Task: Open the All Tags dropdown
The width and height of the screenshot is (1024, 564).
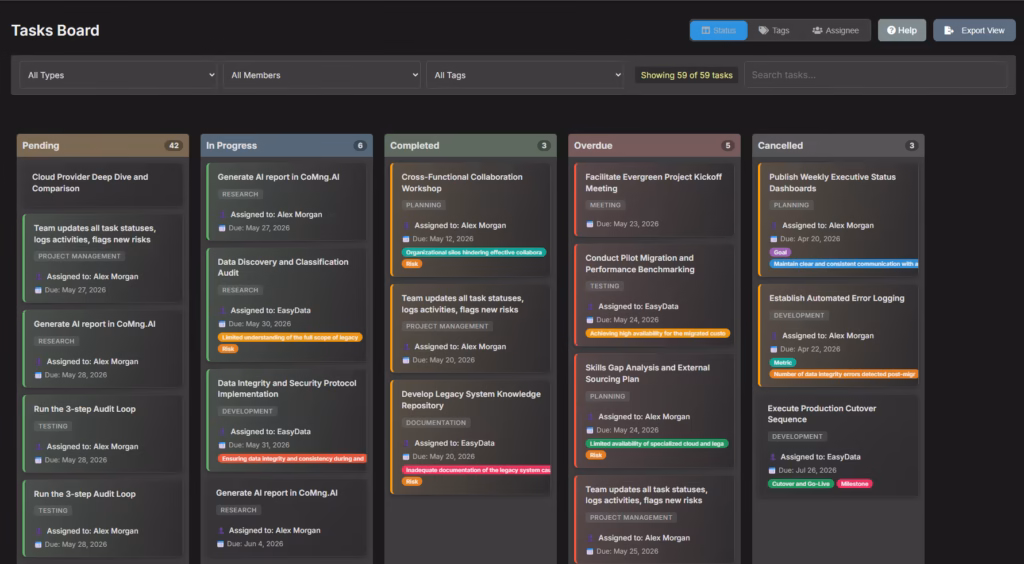Action: click(x=526, y=75)
